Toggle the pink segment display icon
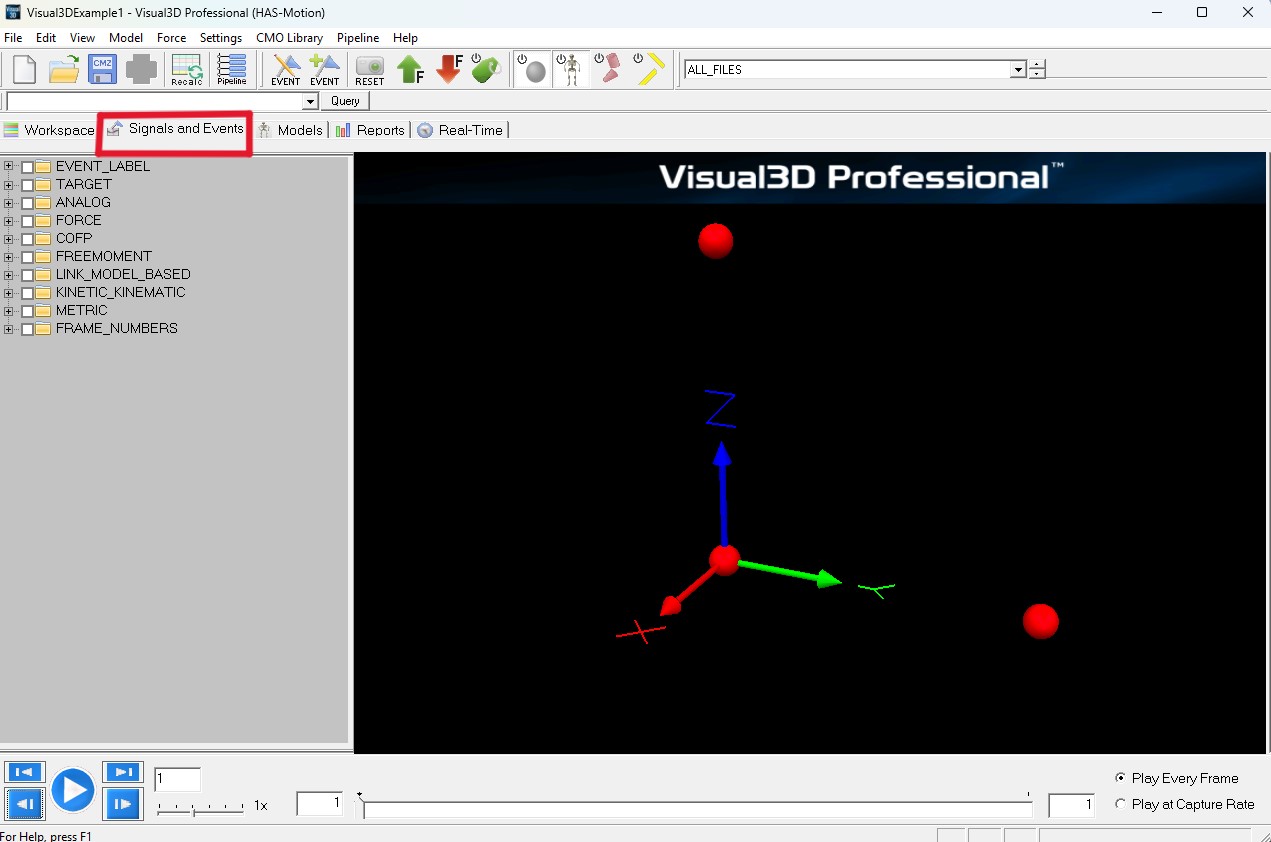Screen dimensions: 1271x842 point(609,70)
